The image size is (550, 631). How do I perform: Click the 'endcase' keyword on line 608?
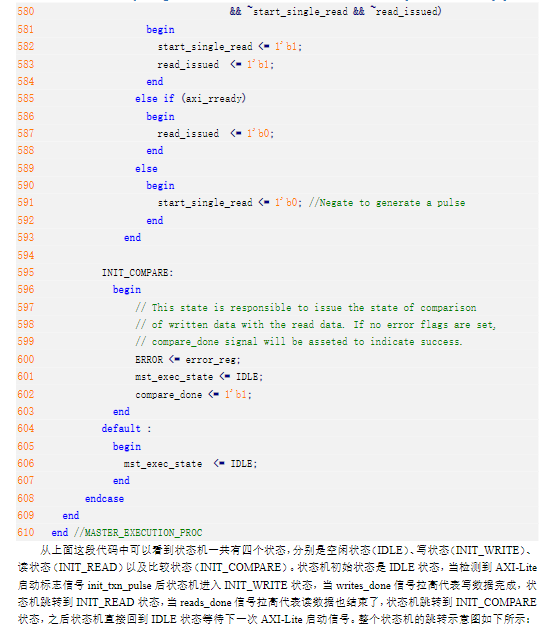(x=105, y=499)
